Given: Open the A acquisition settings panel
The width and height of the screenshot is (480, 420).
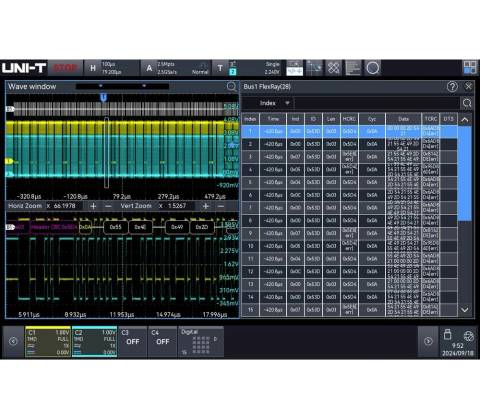Looking at the screenshot, I should coord(177,68).
